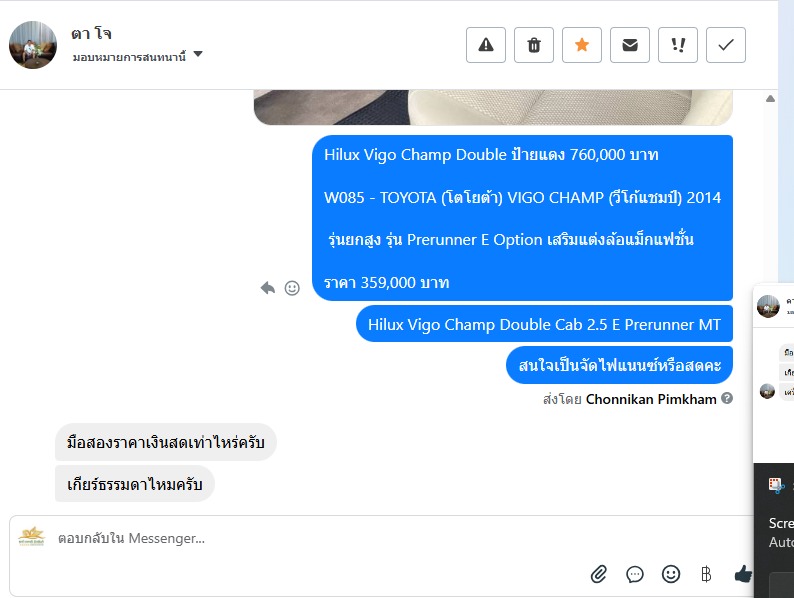This screenshot has width=794, height=598.
Task: Move conversation to trash with bin icon
Action: pyautogui.click(x=534, y=45)
